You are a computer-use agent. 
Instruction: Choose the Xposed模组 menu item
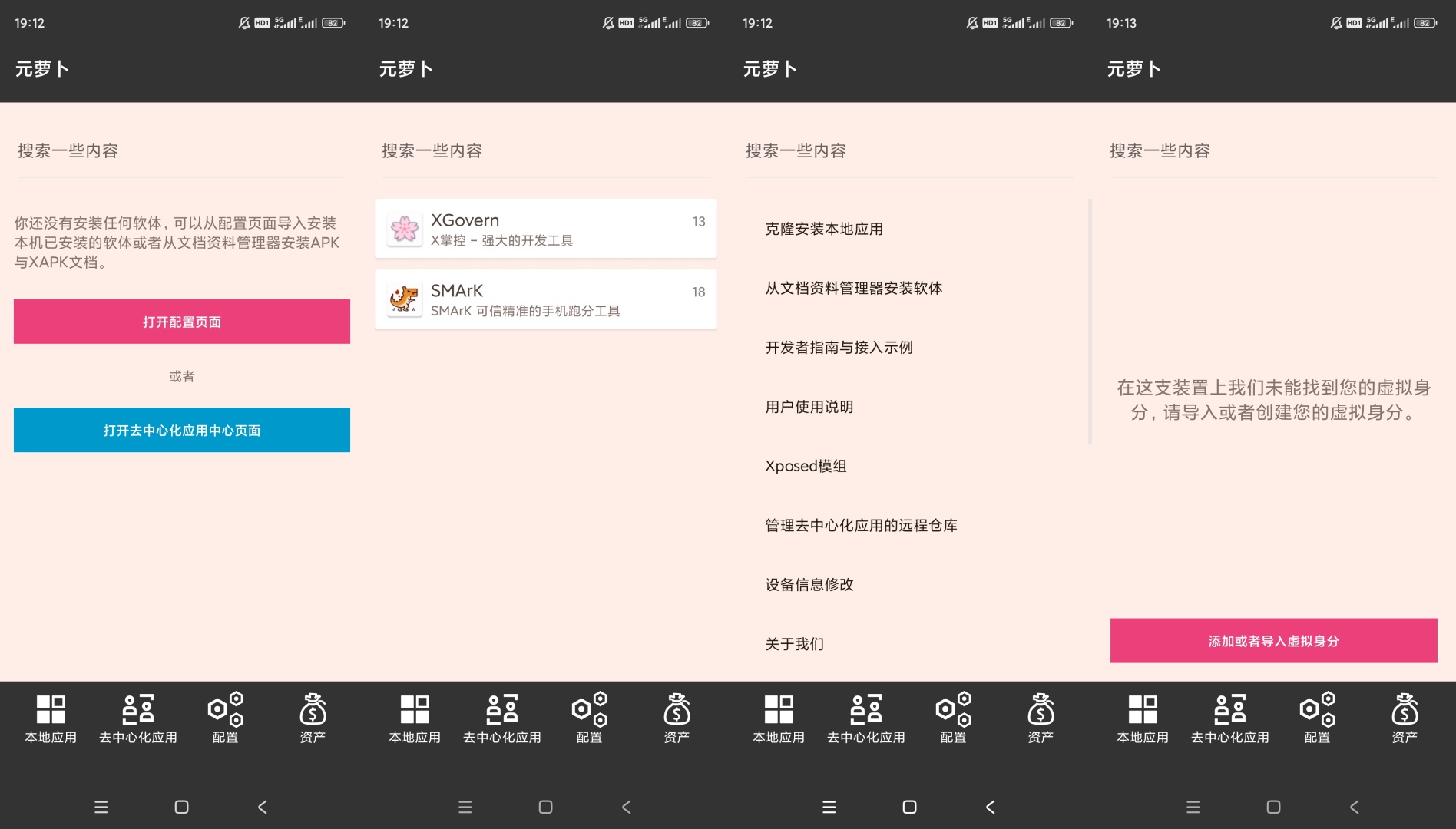tap(806, 466)
